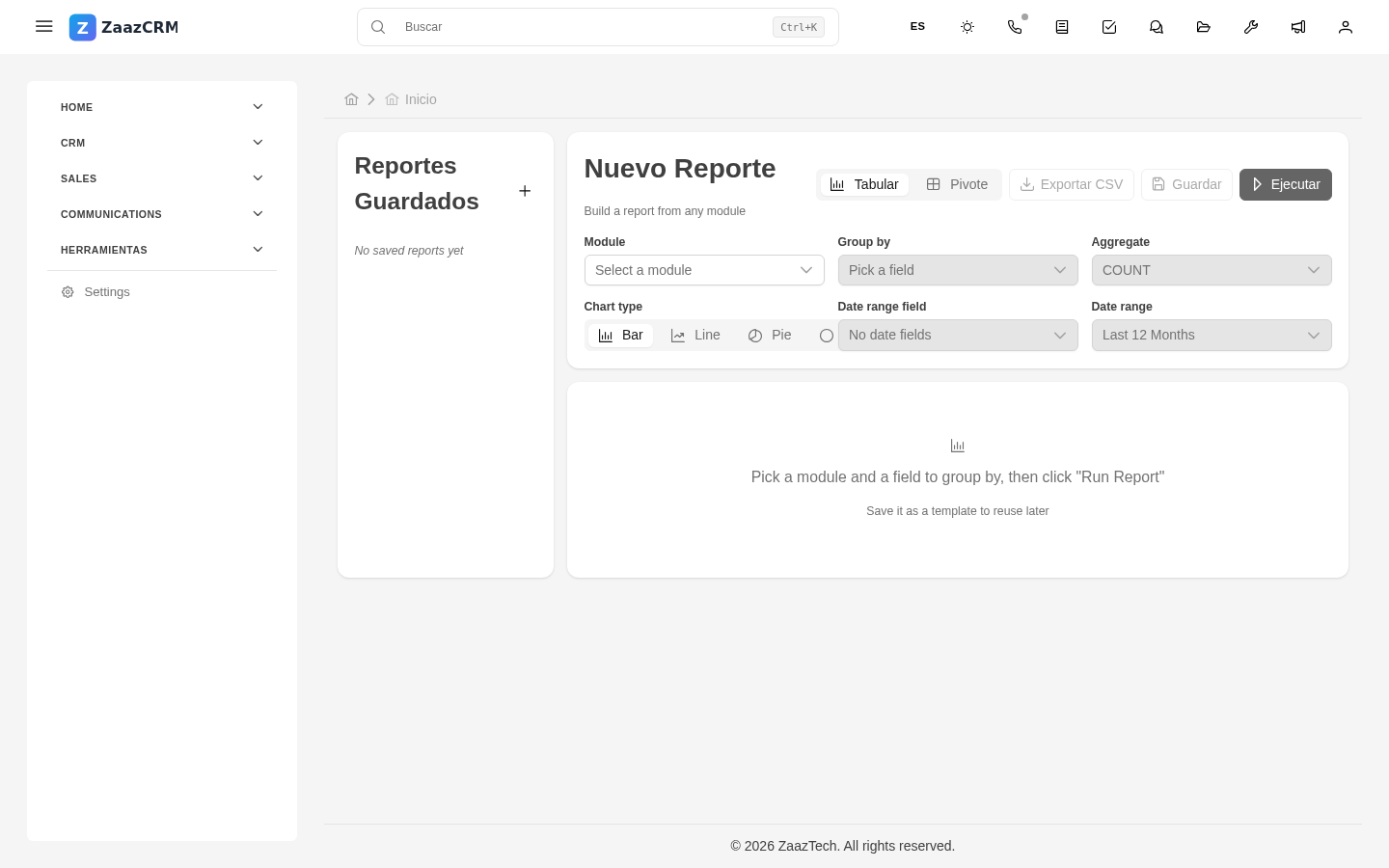Open the Date range field dropdown

tap(958, 335)
